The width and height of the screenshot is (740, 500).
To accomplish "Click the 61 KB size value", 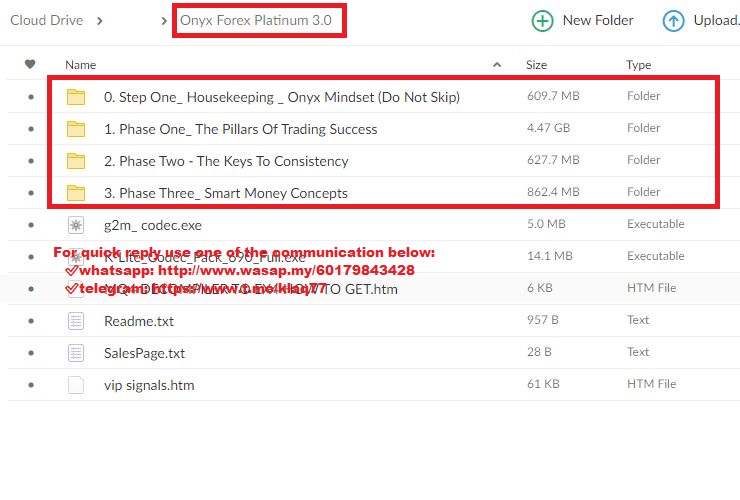I will point(543,384).
